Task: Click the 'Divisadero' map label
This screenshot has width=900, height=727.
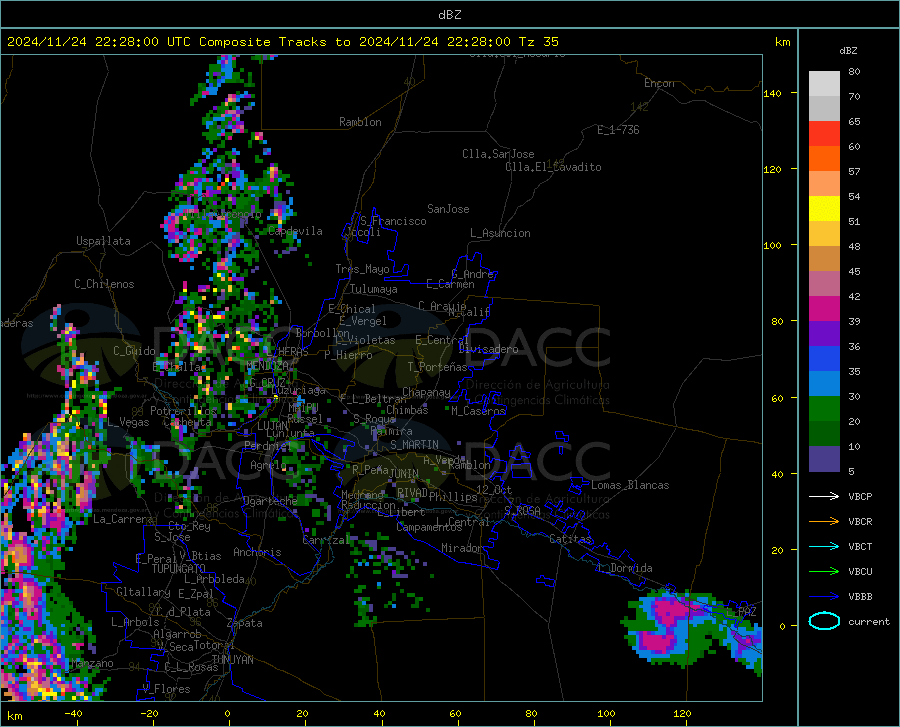Action: pos(488,349)
